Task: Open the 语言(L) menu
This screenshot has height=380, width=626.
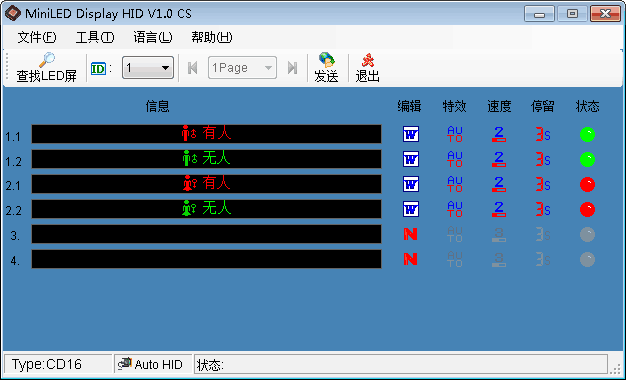Action: coord(153,37)
